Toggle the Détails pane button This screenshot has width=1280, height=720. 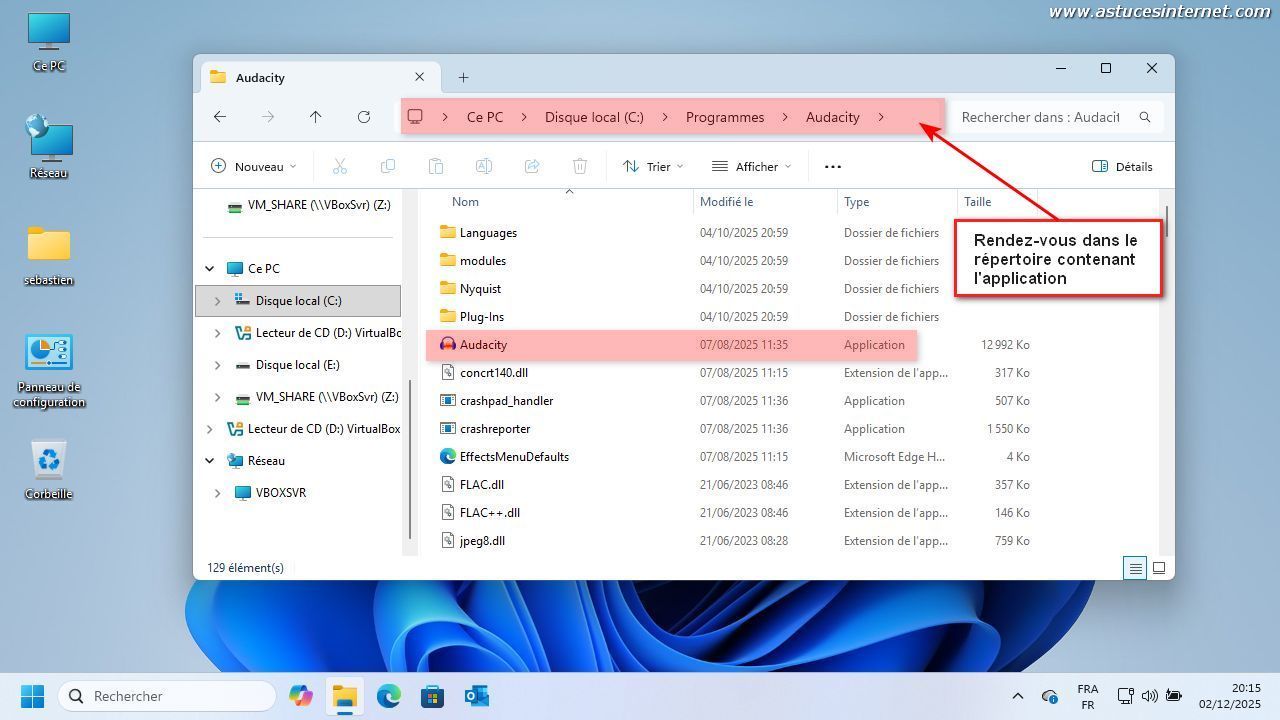[x=1122, y=167]
